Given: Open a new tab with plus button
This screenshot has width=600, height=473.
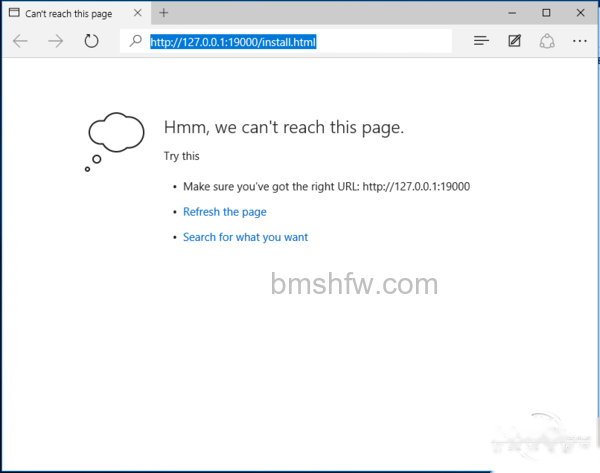Looking at the screenshot, I should [x=164, y=13].
